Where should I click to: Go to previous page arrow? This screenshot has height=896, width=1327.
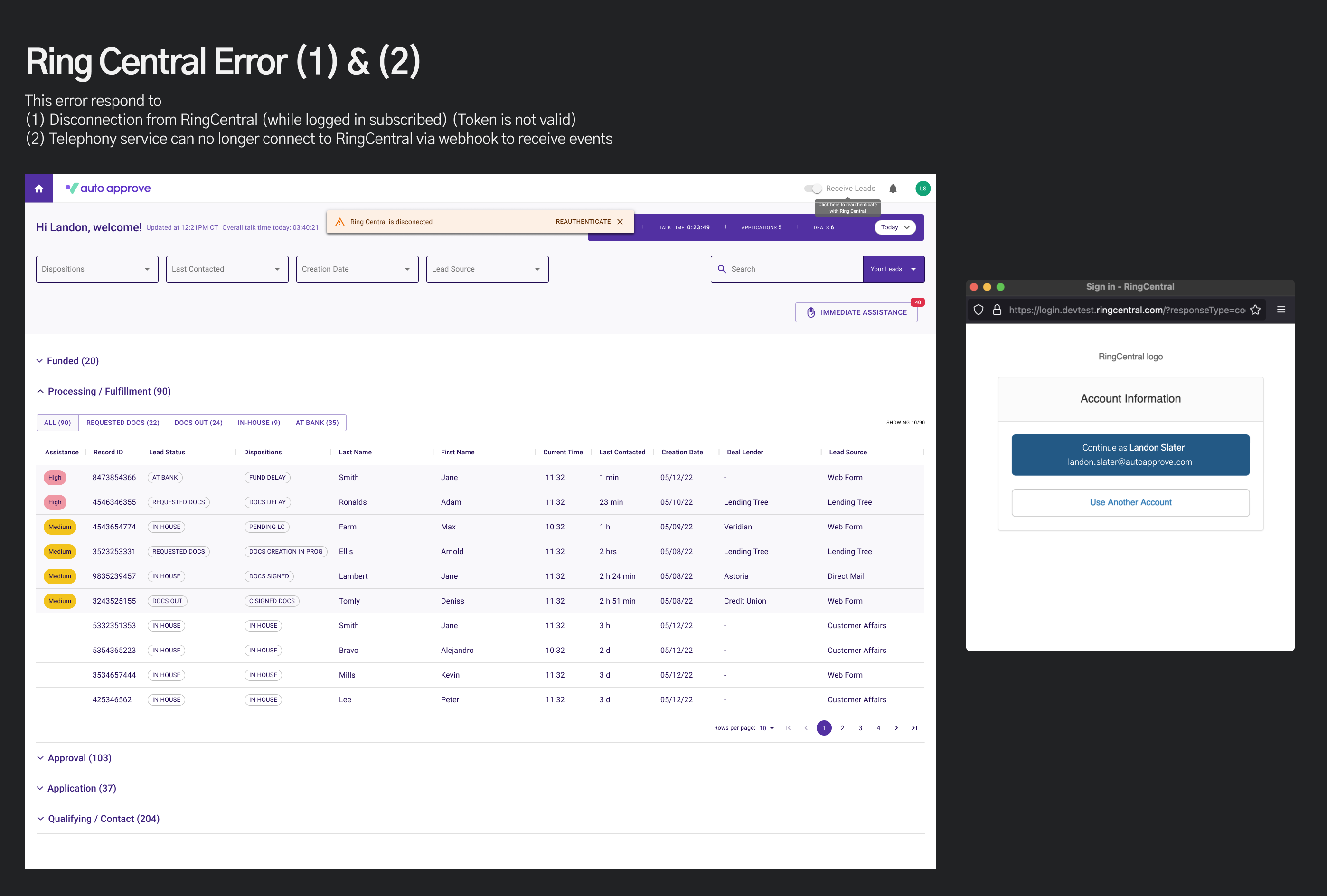(806, 728)
